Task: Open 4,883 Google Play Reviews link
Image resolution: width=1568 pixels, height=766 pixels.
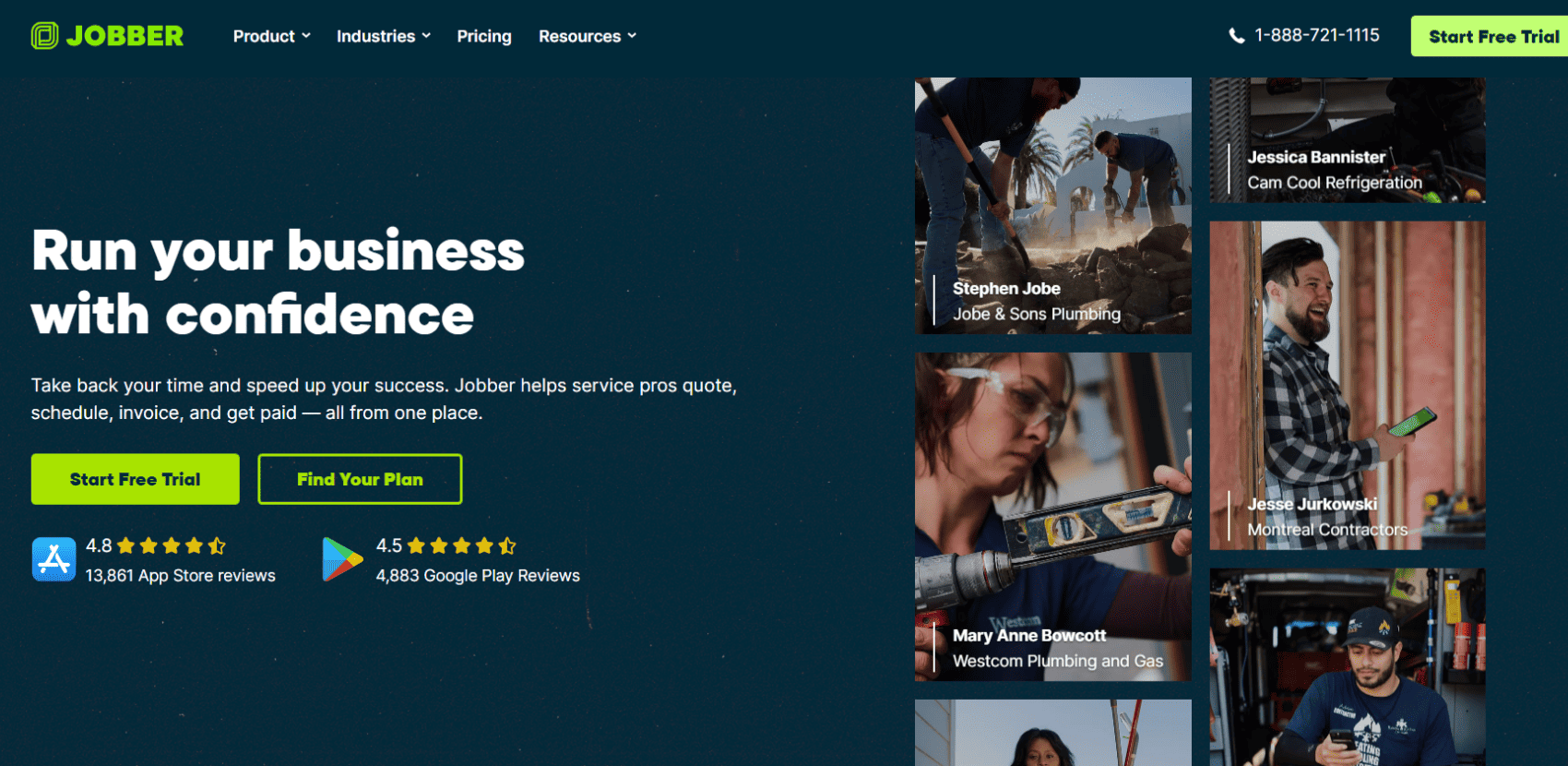Action: 478,575
